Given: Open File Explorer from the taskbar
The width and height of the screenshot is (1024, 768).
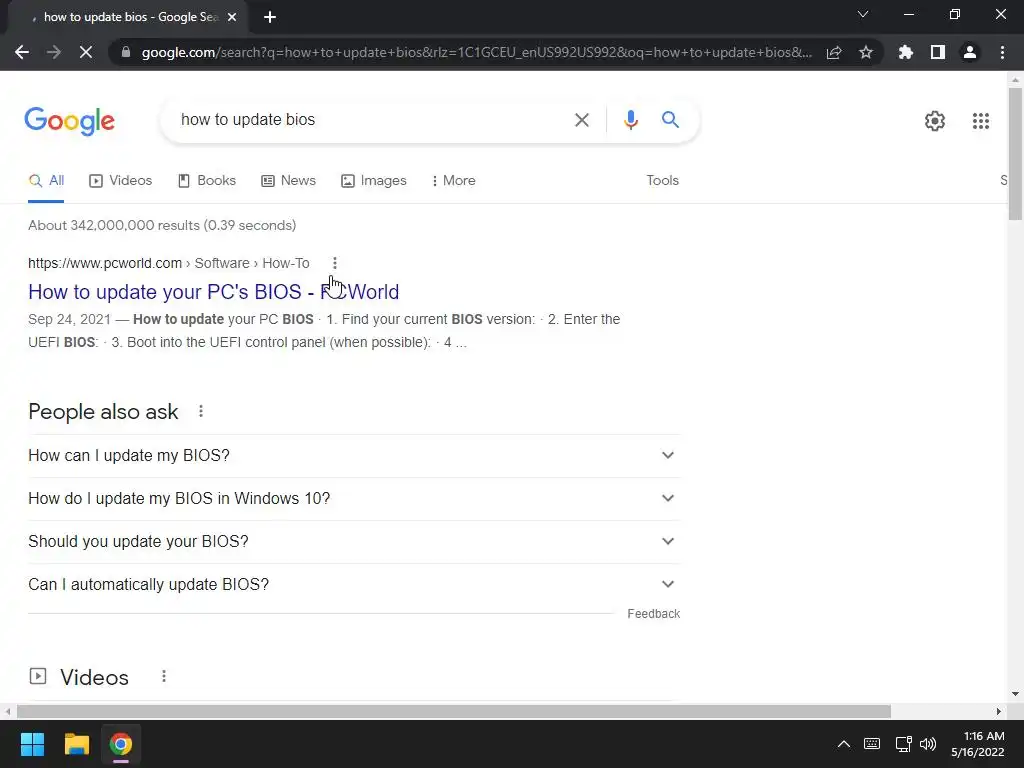Looking at the screenshot, I should [76, 744].
